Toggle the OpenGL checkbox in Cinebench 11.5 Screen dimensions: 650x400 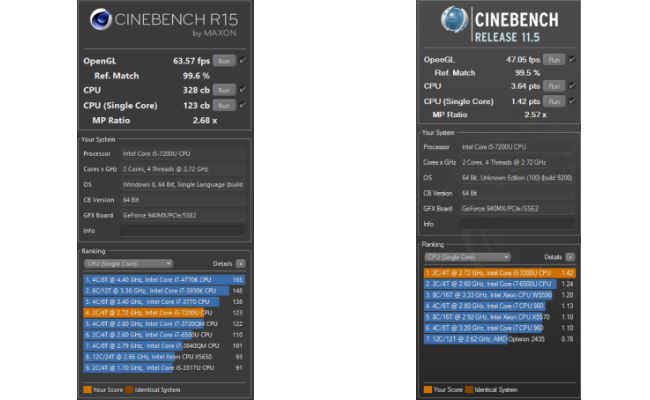click(x=572, y=59)
